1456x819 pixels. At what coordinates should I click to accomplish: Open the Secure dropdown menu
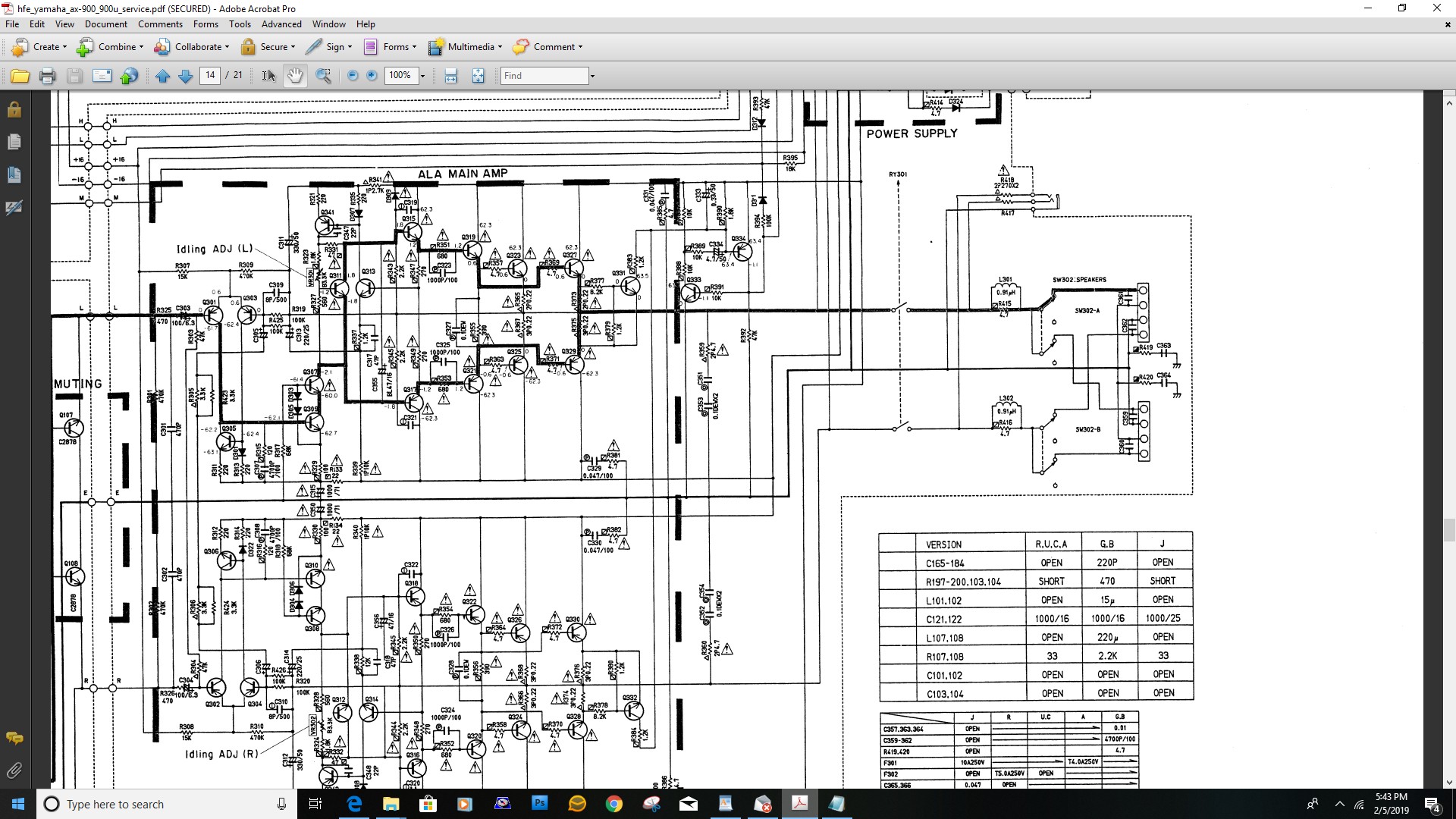pos(268,47)
